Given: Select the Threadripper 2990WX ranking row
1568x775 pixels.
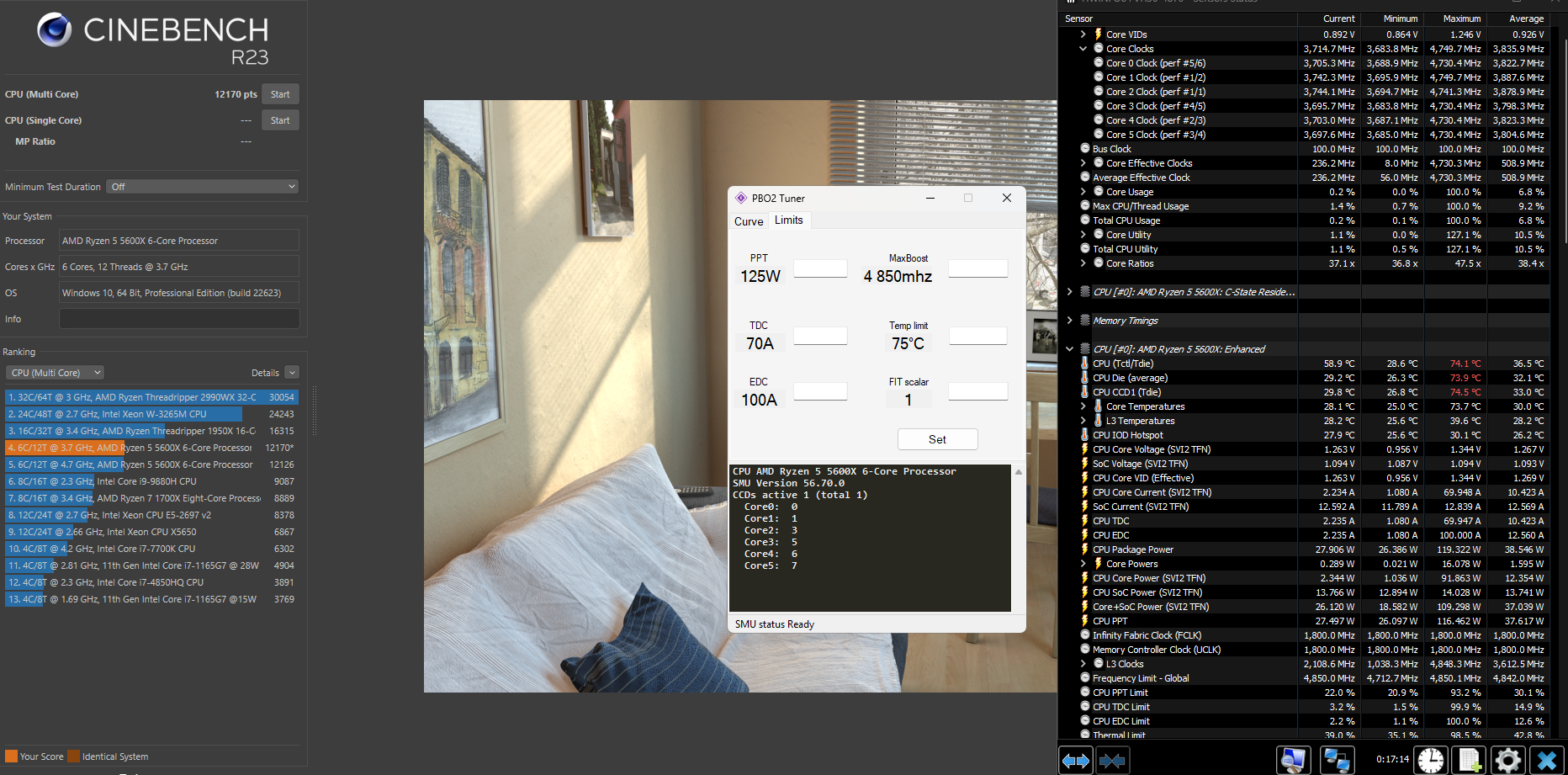Looking at the screenshot, I should tap(151, 397).
